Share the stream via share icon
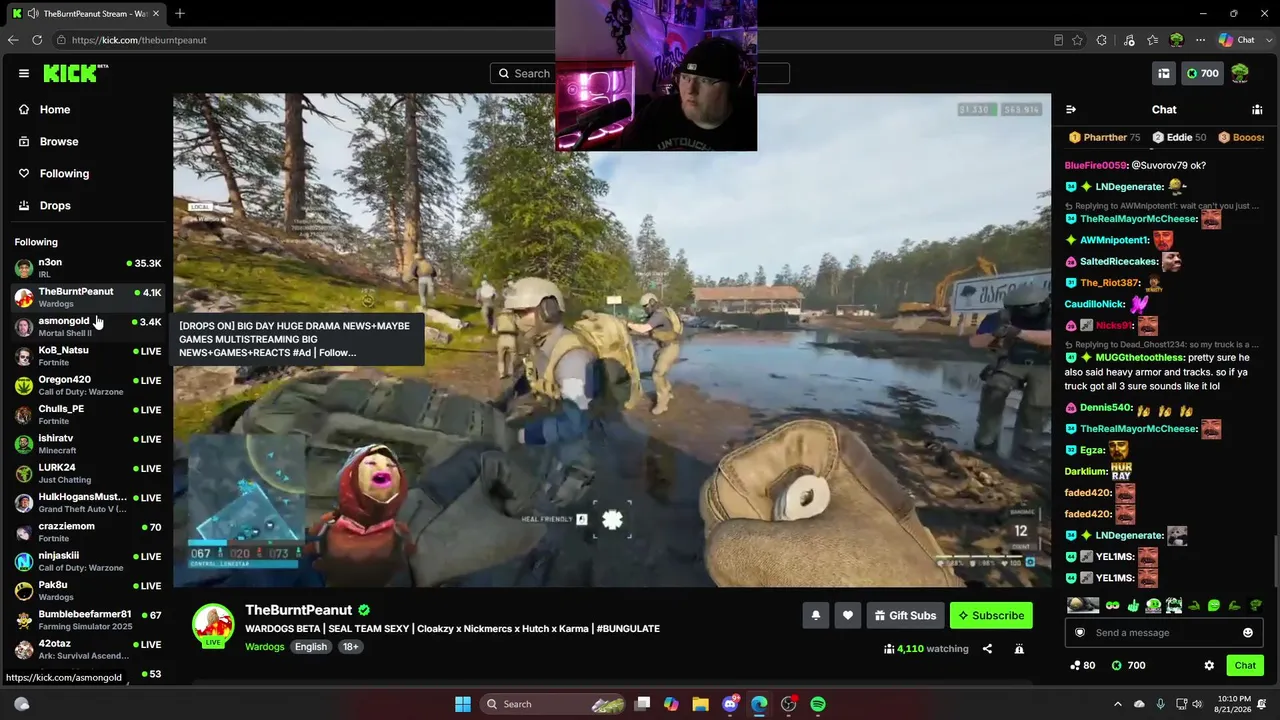The image size is (1280, 720). 987,649
